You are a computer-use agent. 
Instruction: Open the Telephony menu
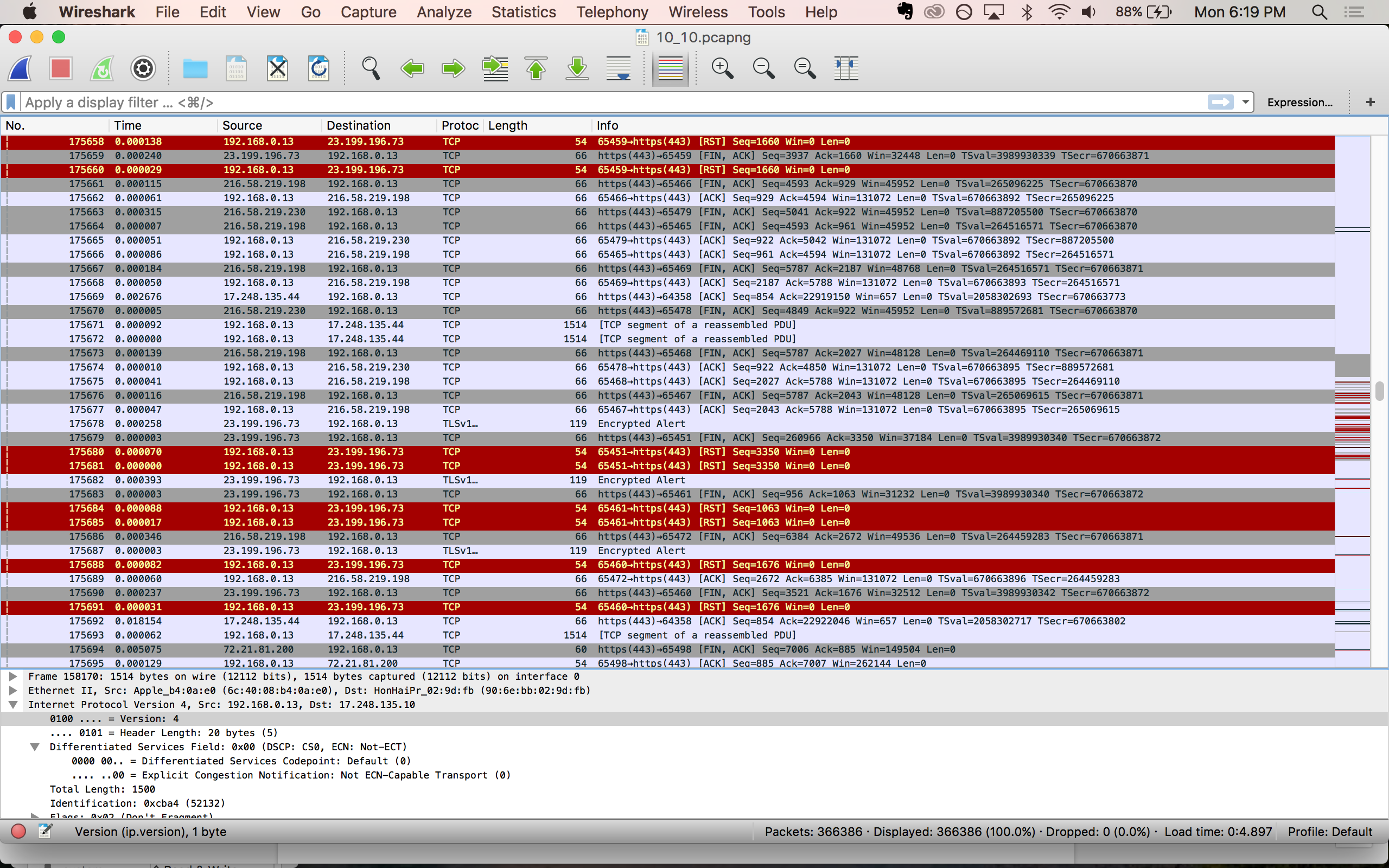pos(612,12)
